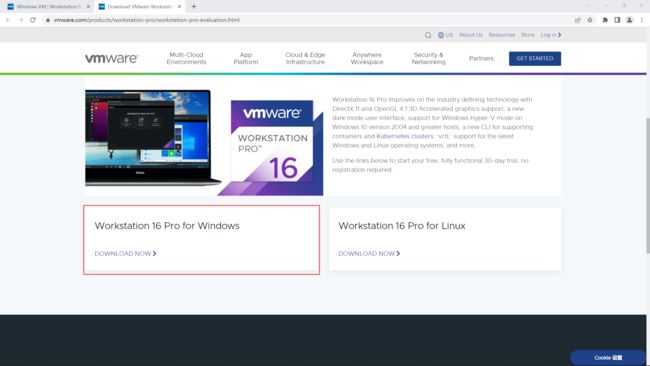Click the globe US region selector

click(445, 35)
